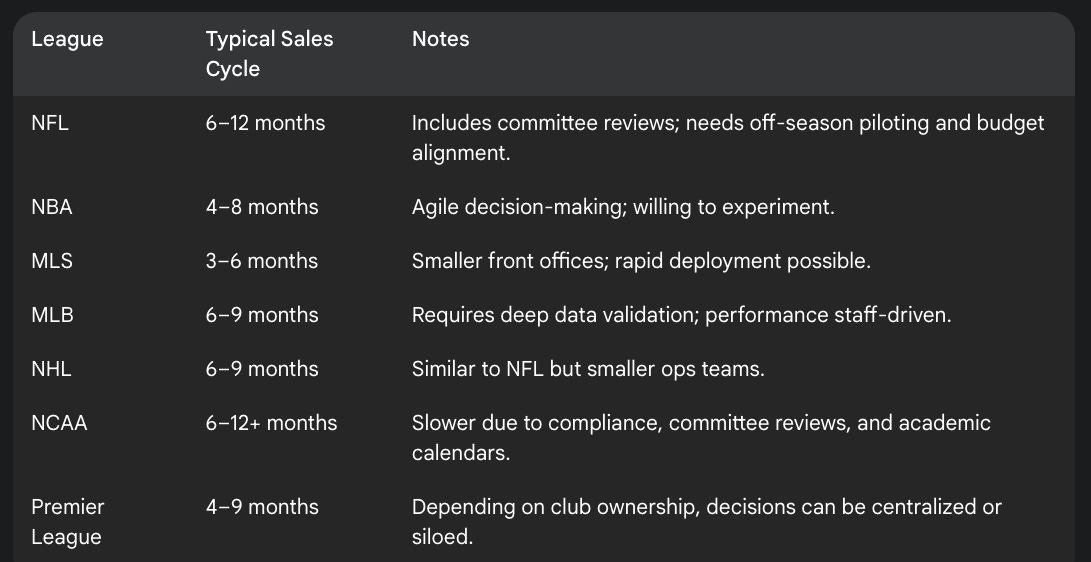Viewport: 1091px width, 562px height.
Task: Select the NHL league cell
Action: tap(51, 369)
